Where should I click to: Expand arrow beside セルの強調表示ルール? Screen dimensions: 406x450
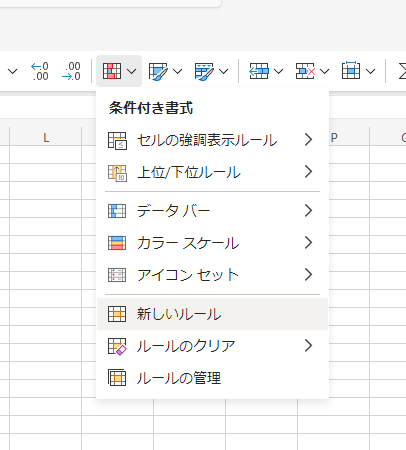coord(308,140)
